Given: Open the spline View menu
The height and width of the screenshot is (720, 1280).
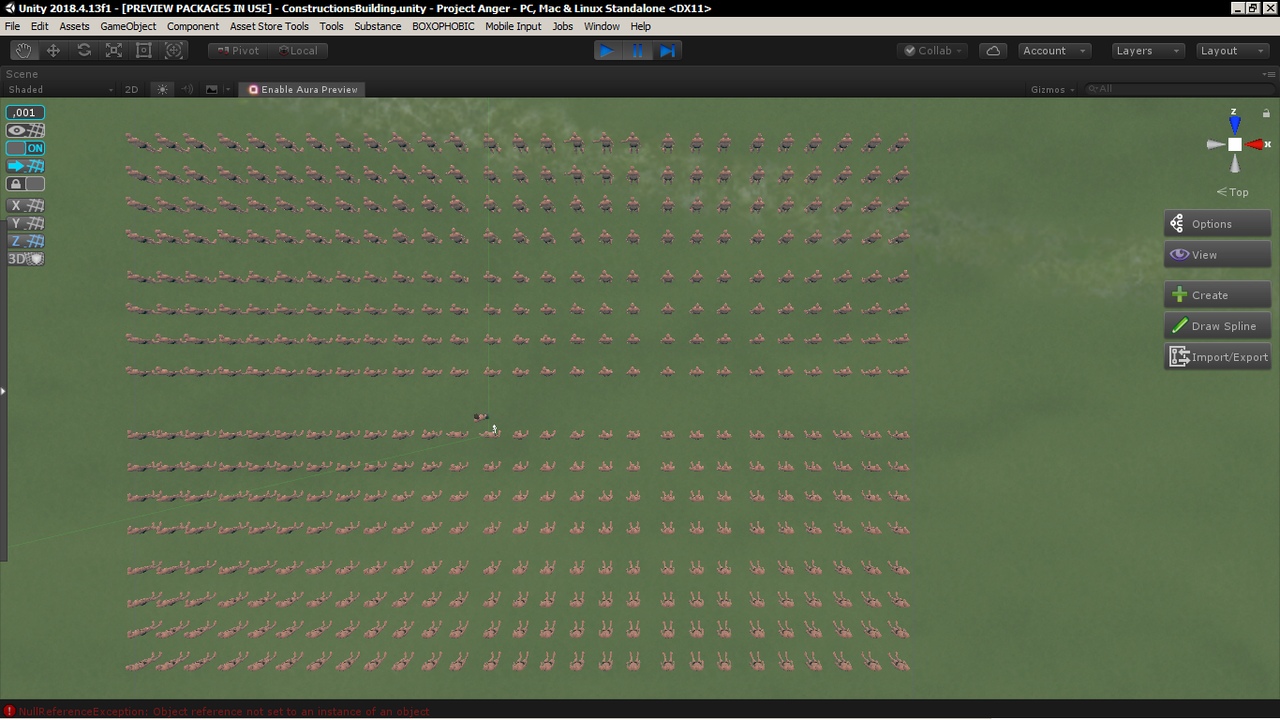Looking at the screenshot, I should click(1217, 255).
